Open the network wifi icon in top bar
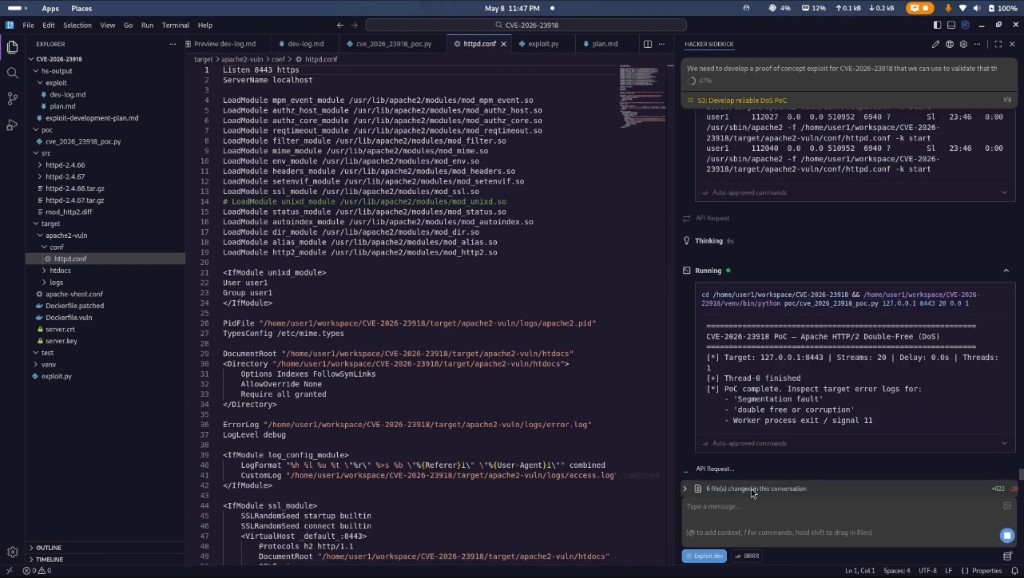This screenshot has height=578, width=1024. 962,8
